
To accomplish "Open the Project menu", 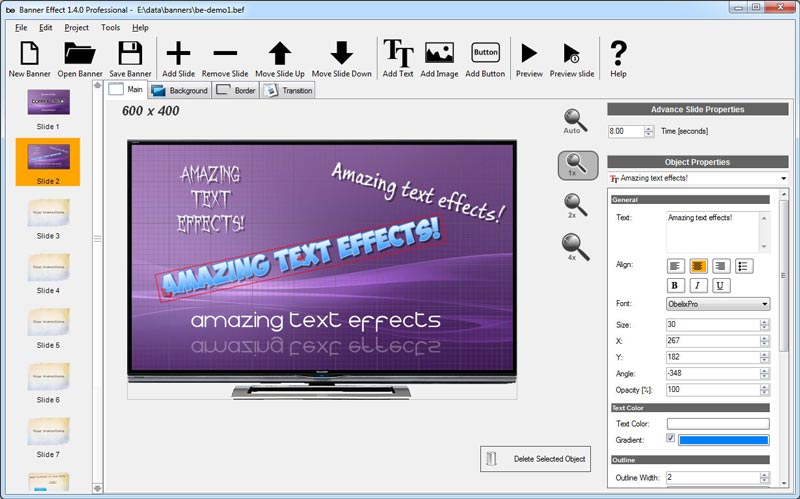I will pyautogui.click(x=77, y=28).
